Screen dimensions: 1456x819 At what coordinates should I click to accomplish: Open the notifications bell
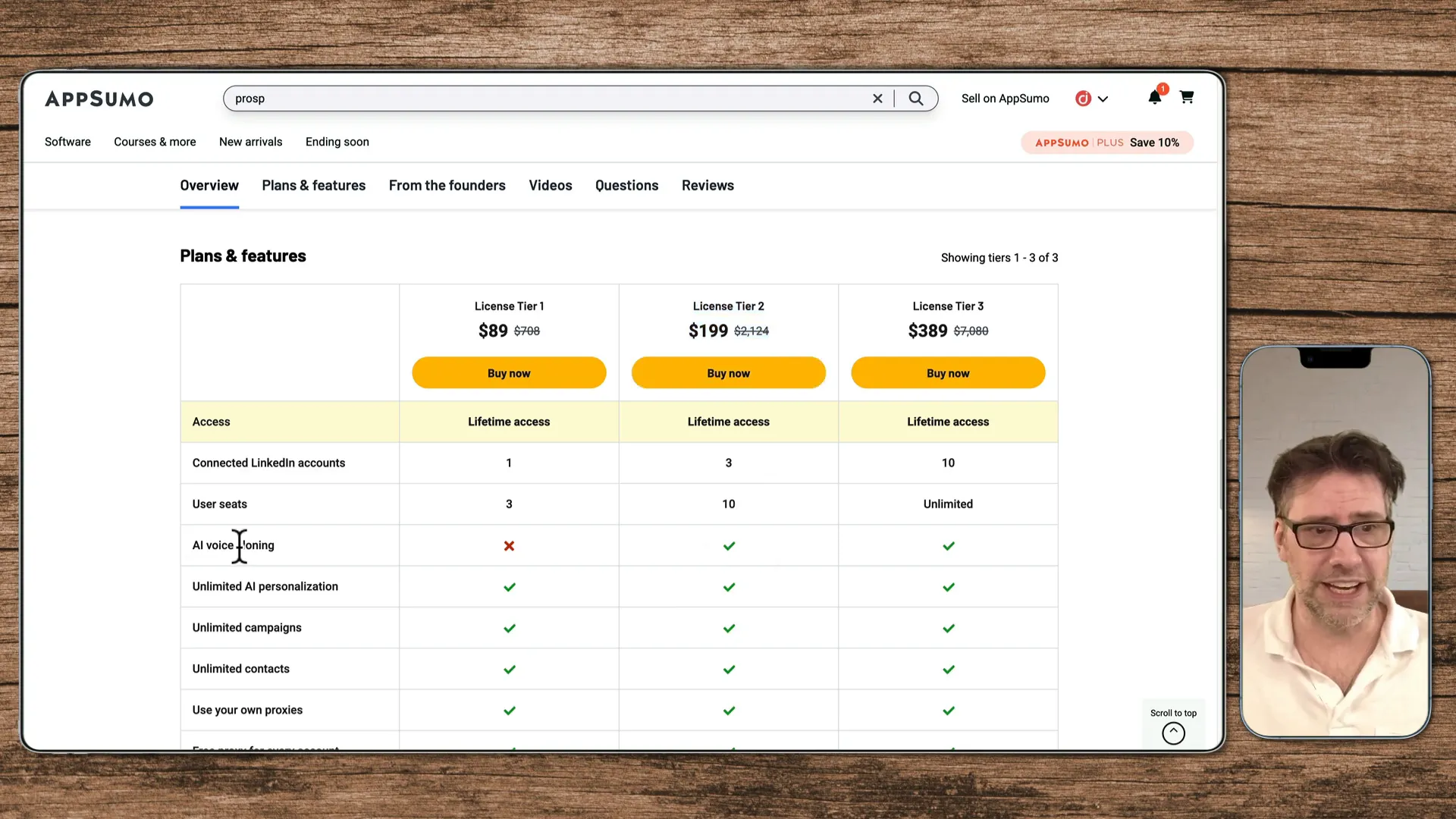(x=1154, y=97)
